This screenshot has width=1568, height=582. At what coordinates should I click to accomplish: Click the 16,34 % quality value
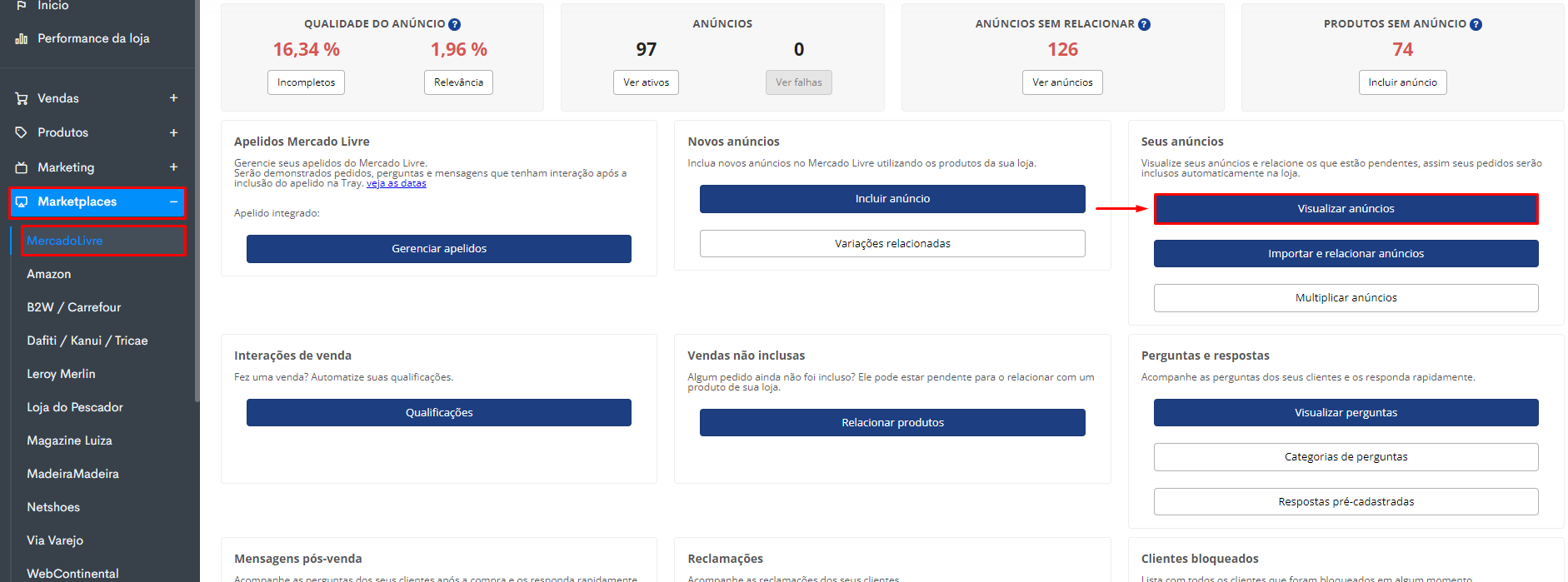306,50
